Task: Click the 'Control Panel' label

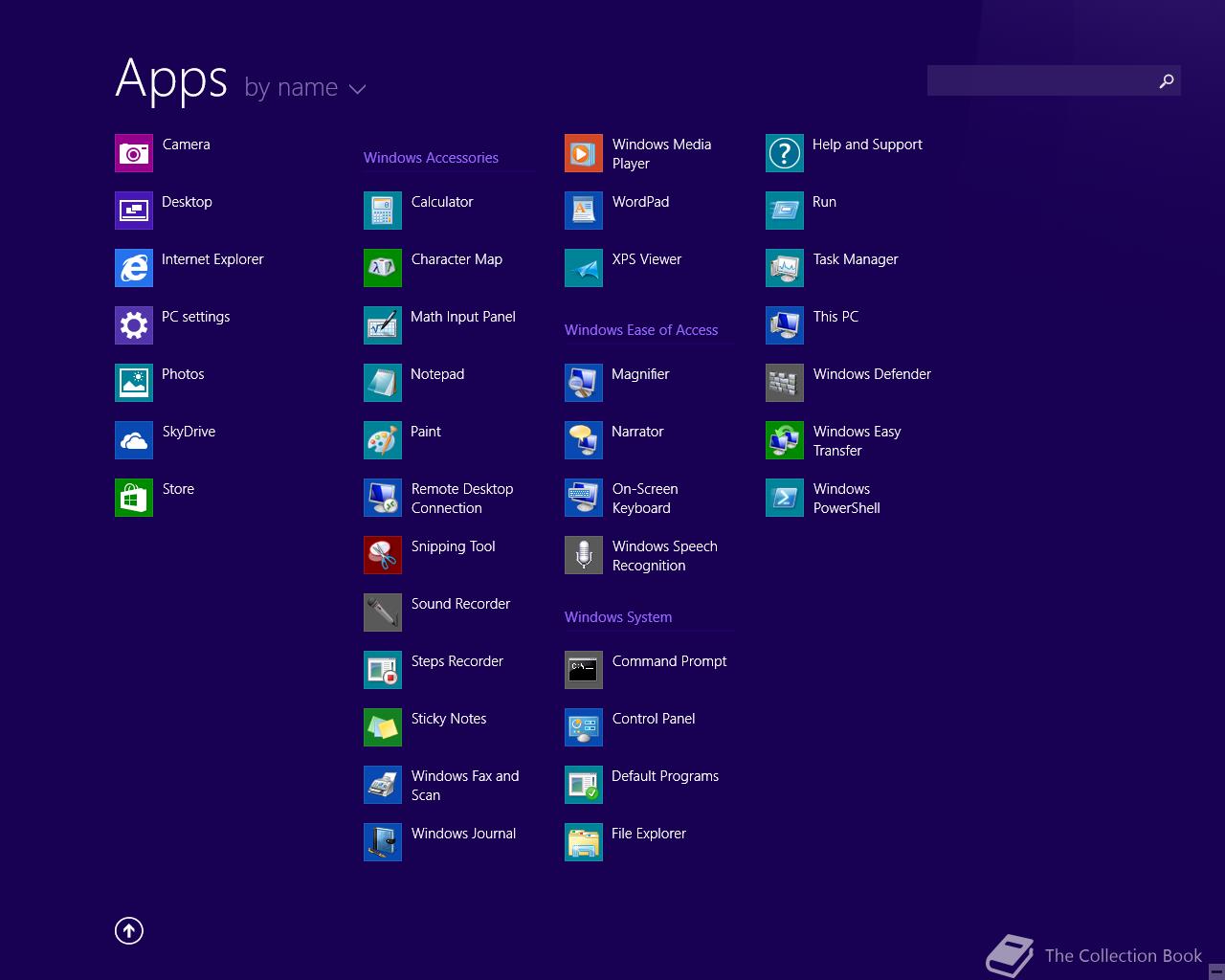Action: click(654, 719)
